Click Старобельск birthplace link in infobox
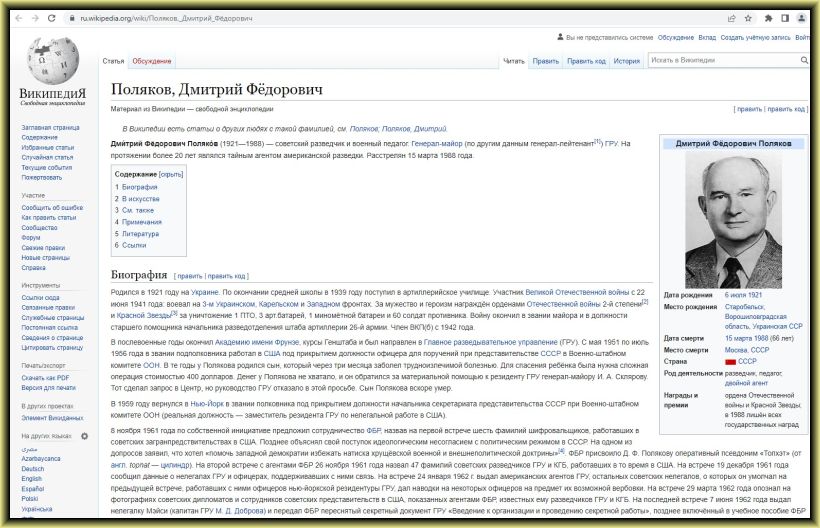 click(744, 307)
